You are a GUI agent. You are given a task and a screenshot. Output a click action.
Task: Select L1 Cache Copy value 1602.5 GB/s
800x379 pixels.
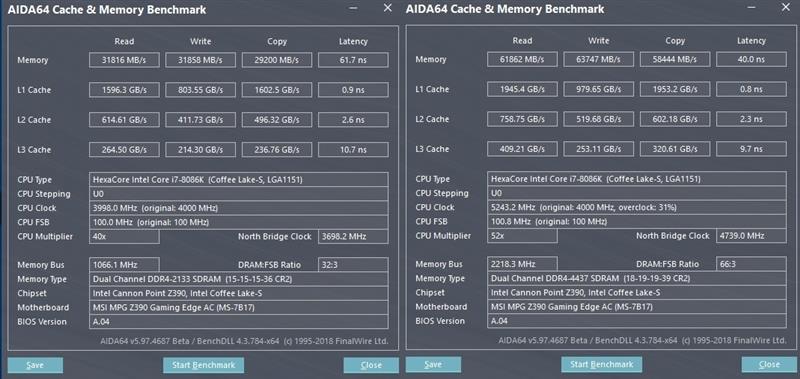pos(277,90)
